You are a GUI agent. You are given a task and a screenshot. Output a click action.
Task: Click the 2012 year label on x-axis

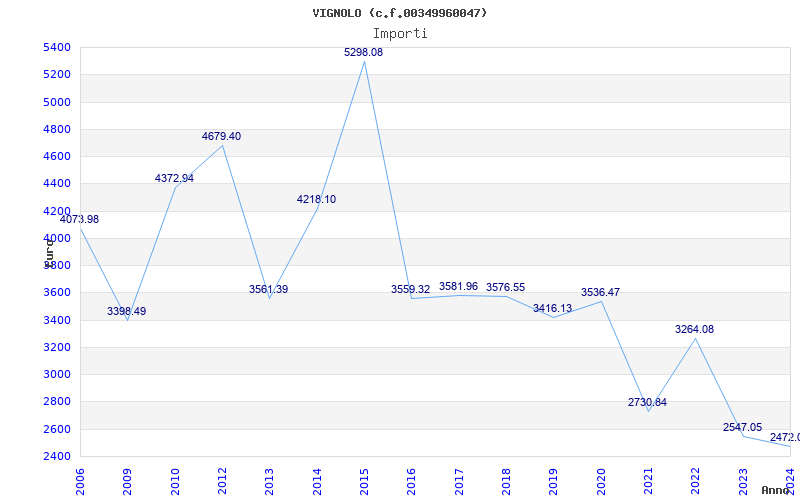pos(222,482)
